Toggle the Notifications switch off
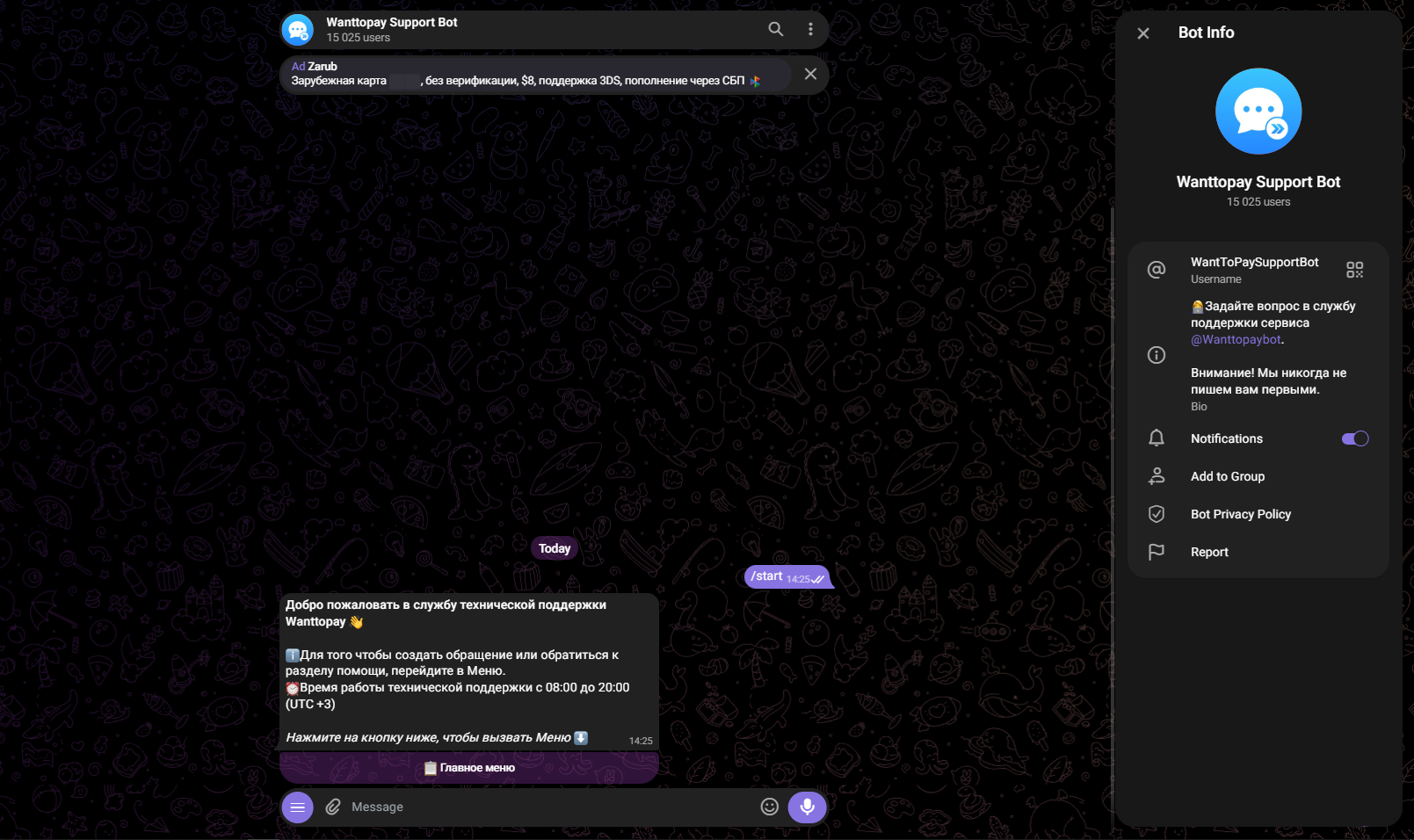 pyautogui.click(x=1355, y=438)
